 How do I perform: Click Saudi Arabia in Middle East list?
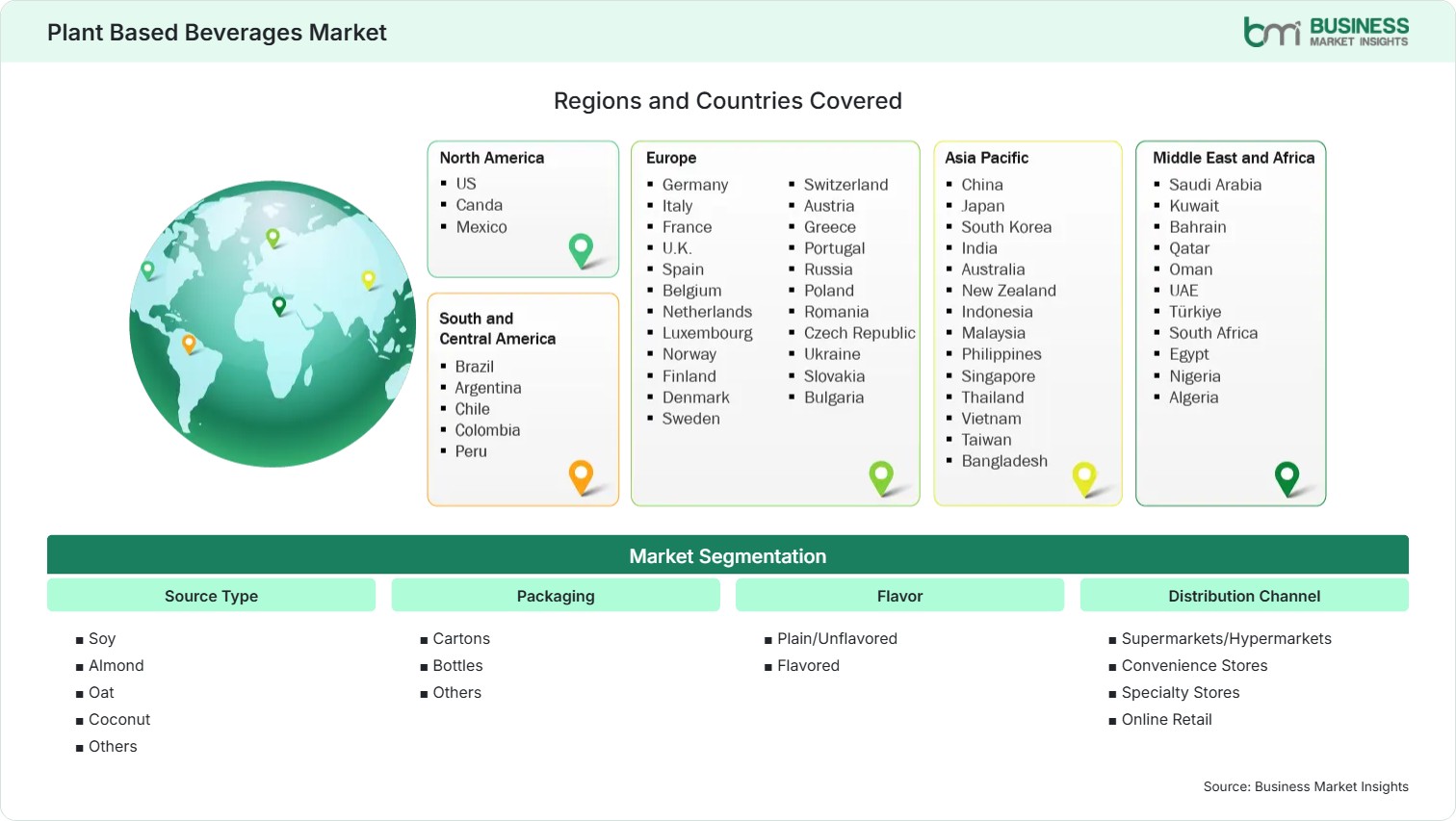1215,185
